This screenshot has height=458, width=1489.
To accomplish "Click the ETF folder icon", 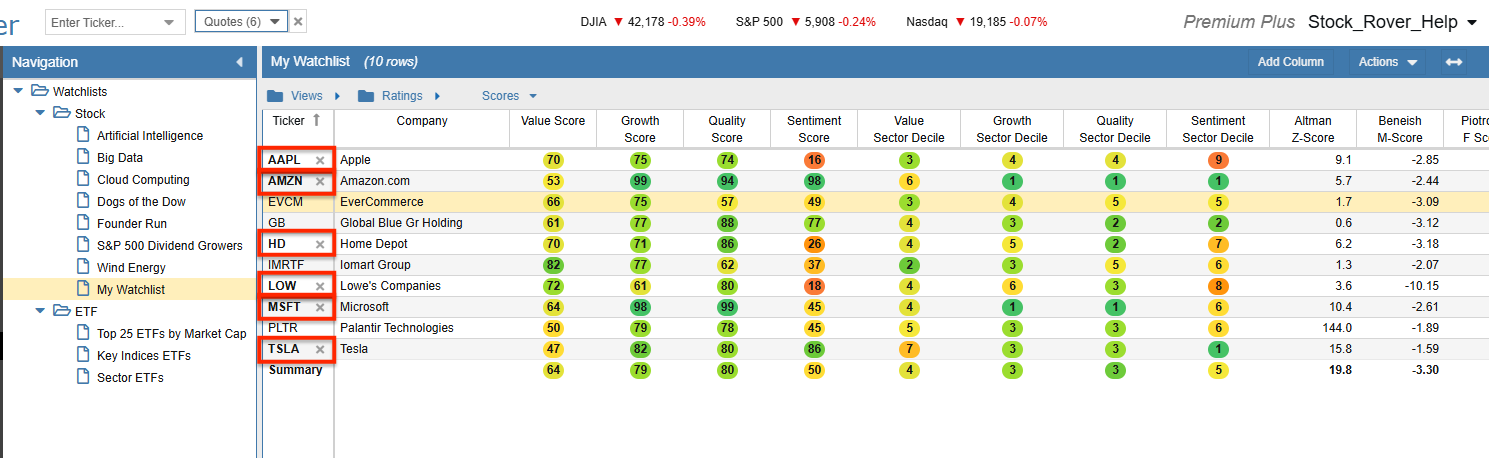I will (x=62, y=311).
